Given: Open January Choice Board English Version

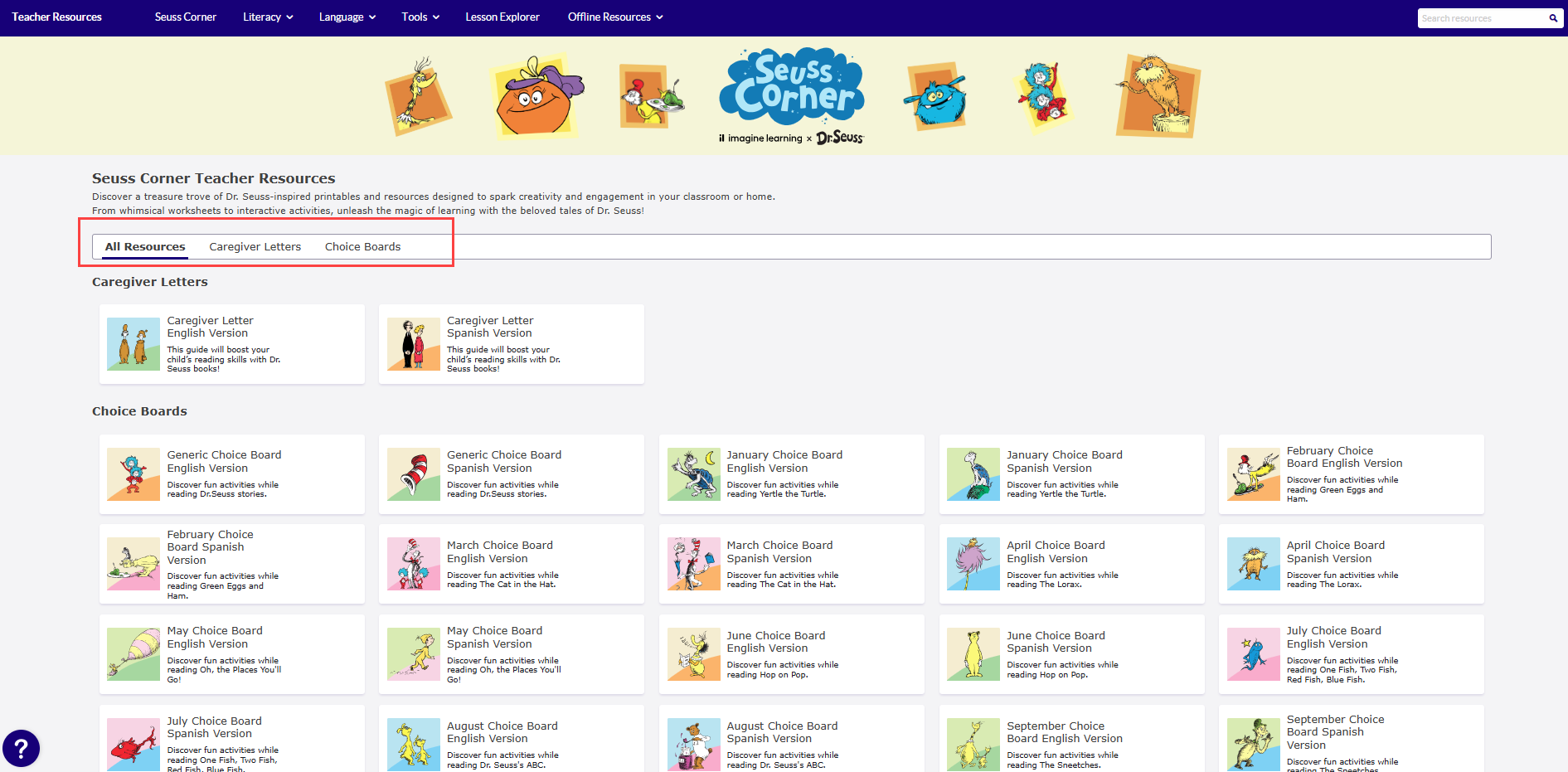Looking at the screenshot, I should pyautogui.click(x=784, y=462).
